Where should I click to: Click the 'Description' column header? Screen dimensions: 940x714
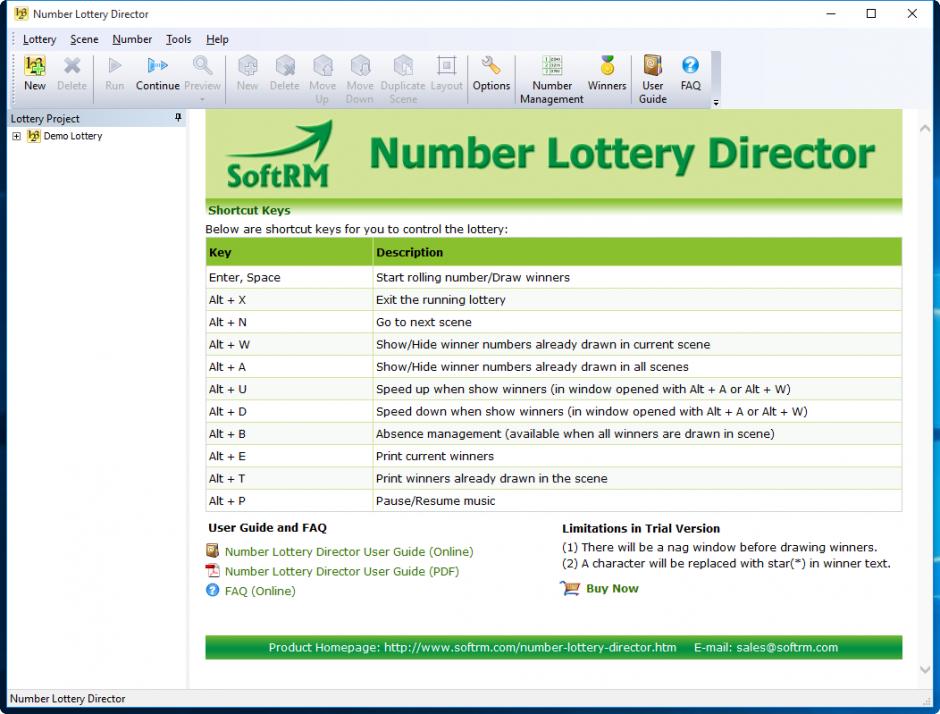coord(637,252)
